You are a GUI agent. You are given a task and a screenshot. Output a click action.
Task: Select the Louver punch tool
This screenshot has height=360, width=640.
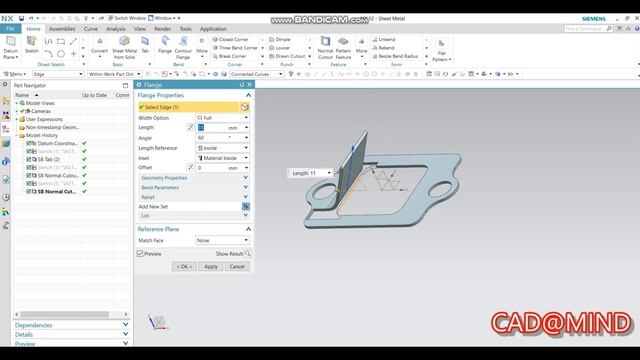pyautogui.click(x=280, y=48)
